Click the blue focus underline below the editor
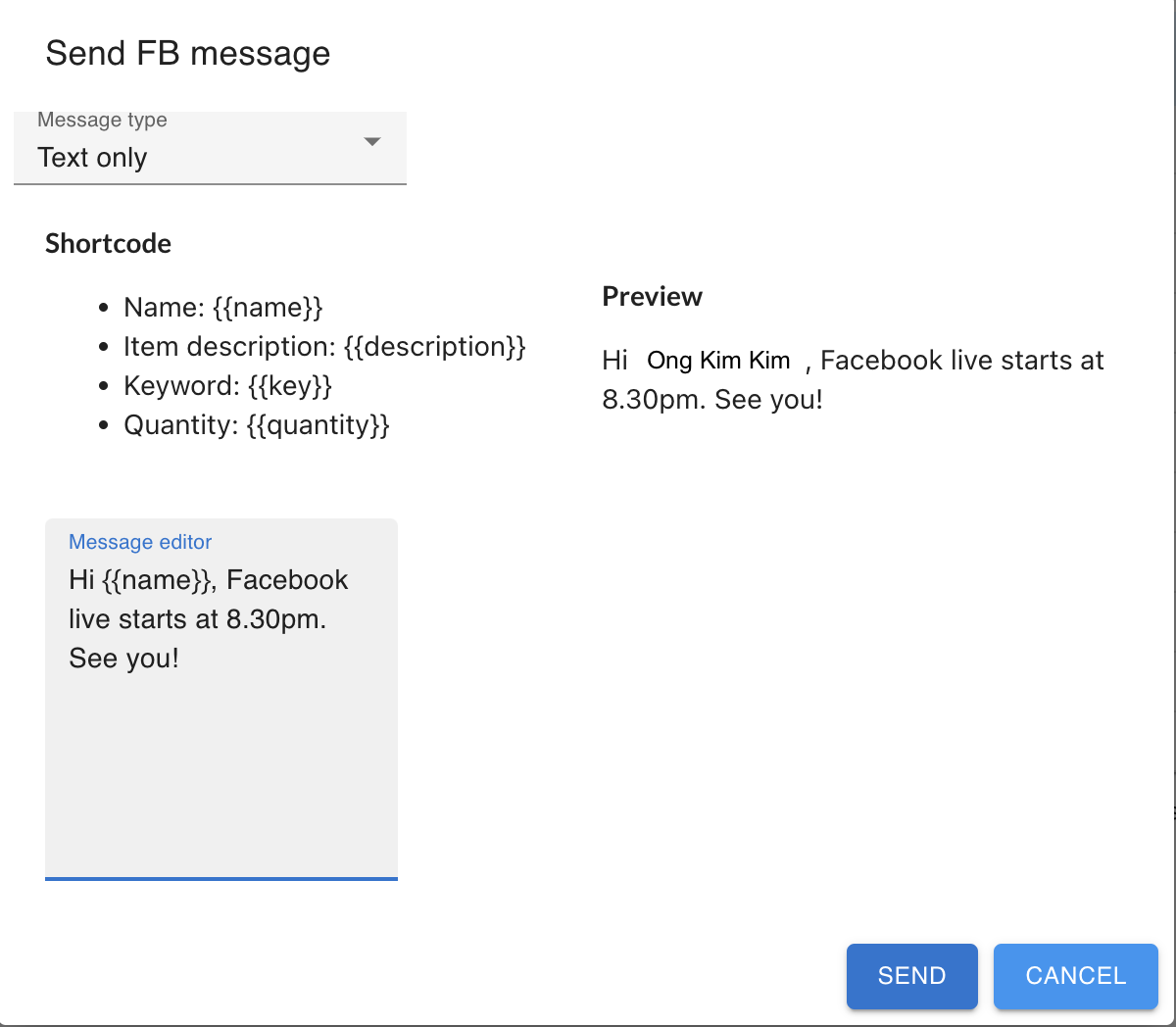The width and height of the screenshot is (1176, 1027). click(x=220, y=878)
